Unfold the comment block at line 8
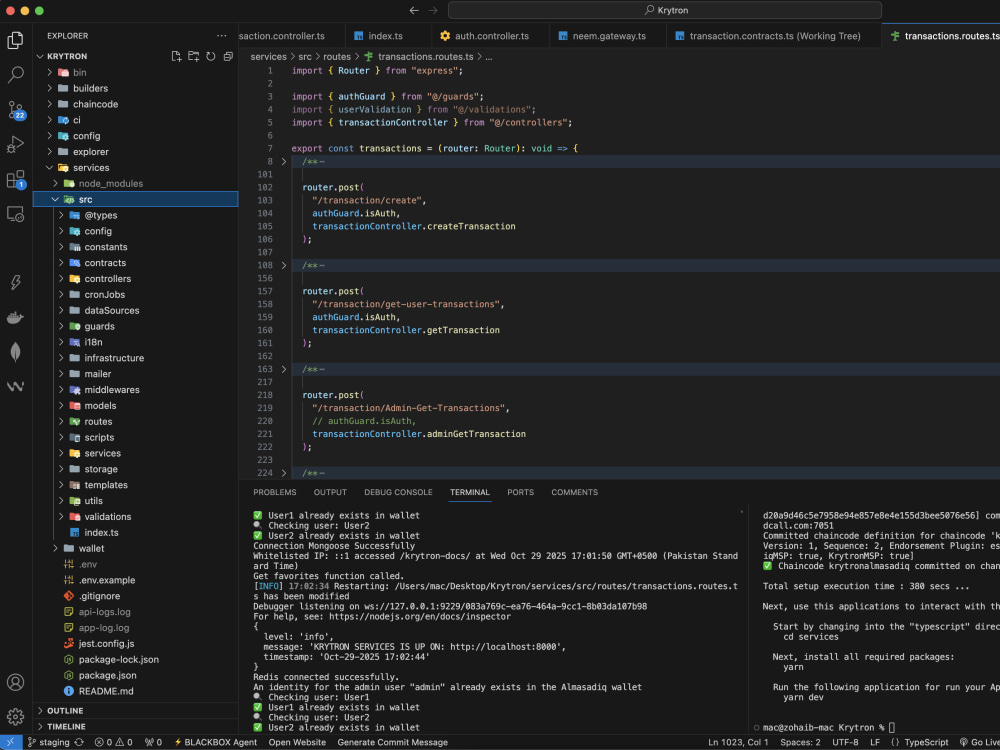 click(284, 161)
